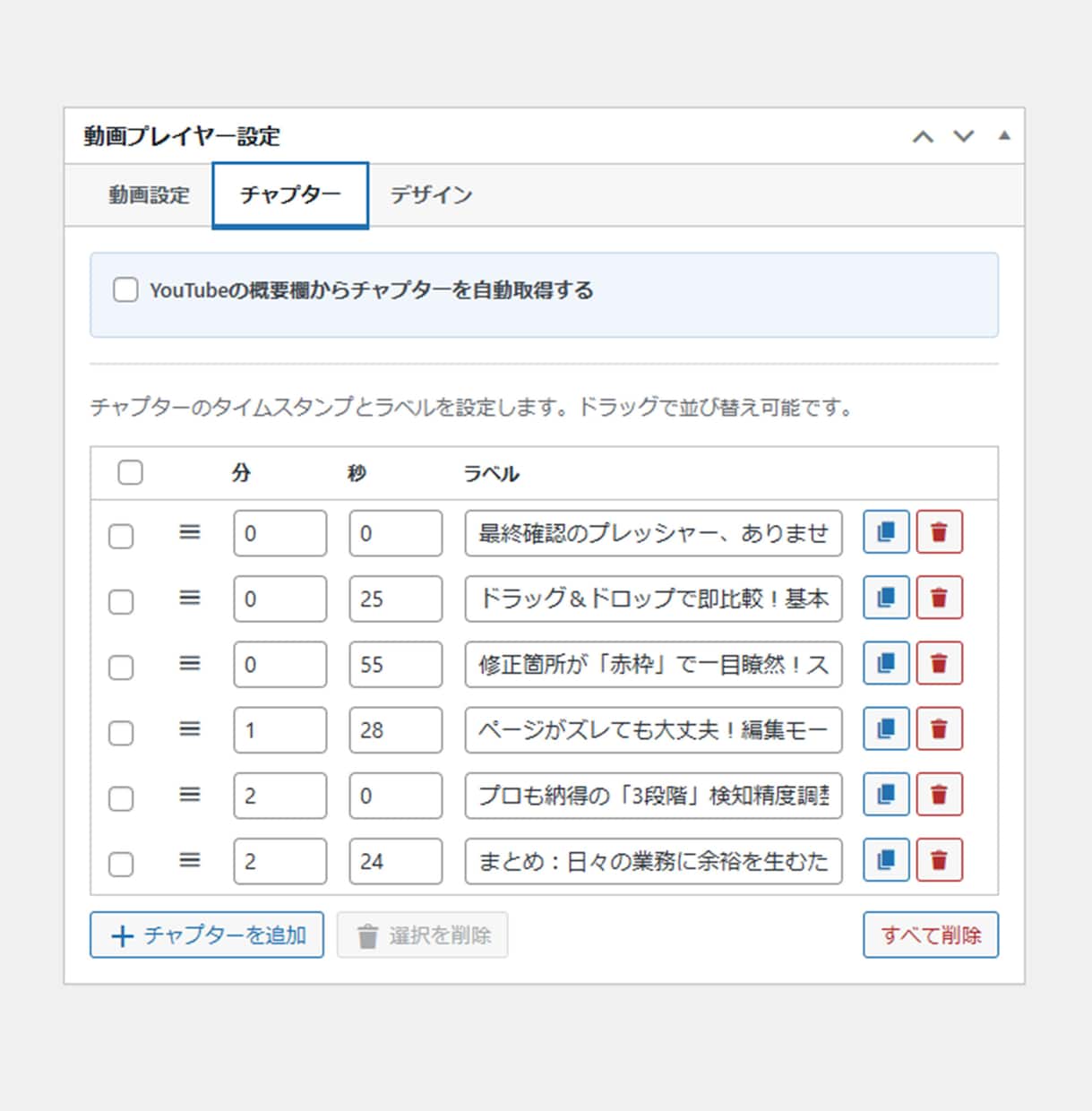Viewport: 1092px width, 1111px height.
Task: Duplicate the まとめ chapter row
Action: tap(886, 859)
